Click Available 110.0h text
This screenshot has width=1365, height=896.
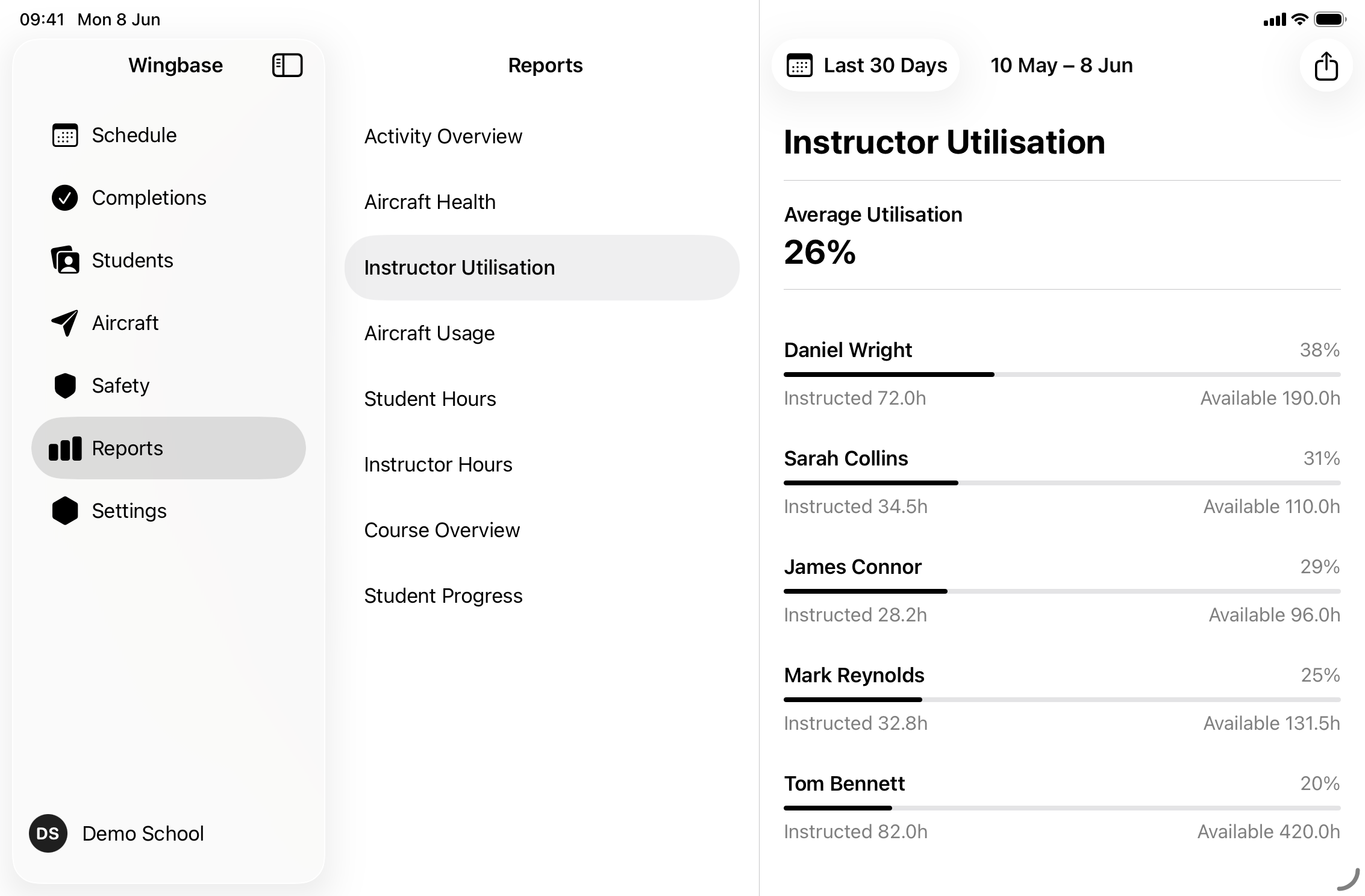tap(1272, 506)
